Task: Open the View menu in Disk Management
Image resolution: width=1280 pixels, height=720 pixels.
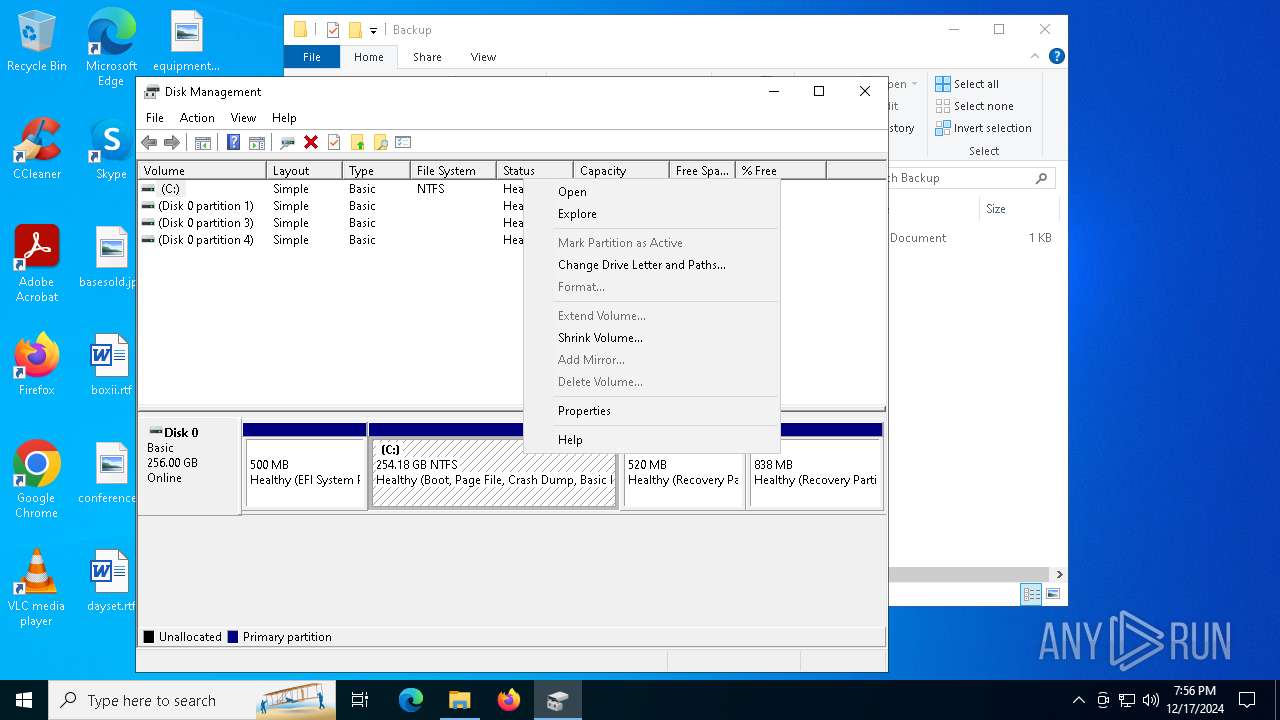Action: pyautogui.click(x=243, y=118)
